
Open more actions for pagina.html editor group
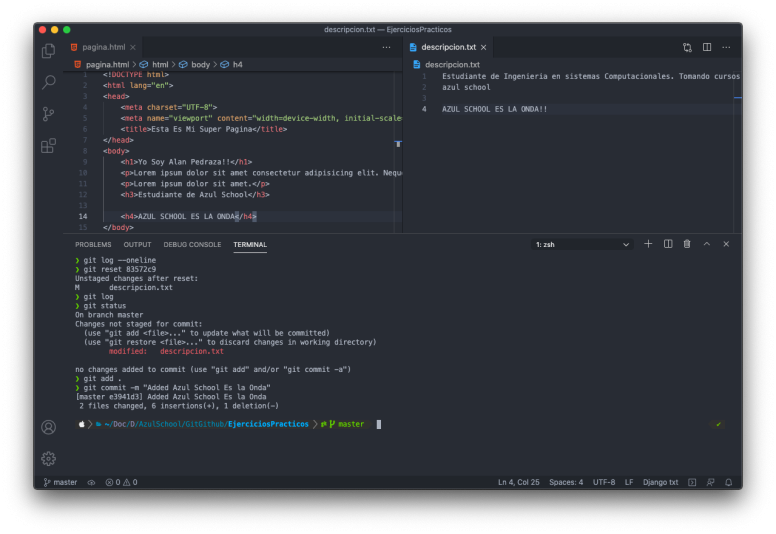pyautogui.click(x=386, y=47)
